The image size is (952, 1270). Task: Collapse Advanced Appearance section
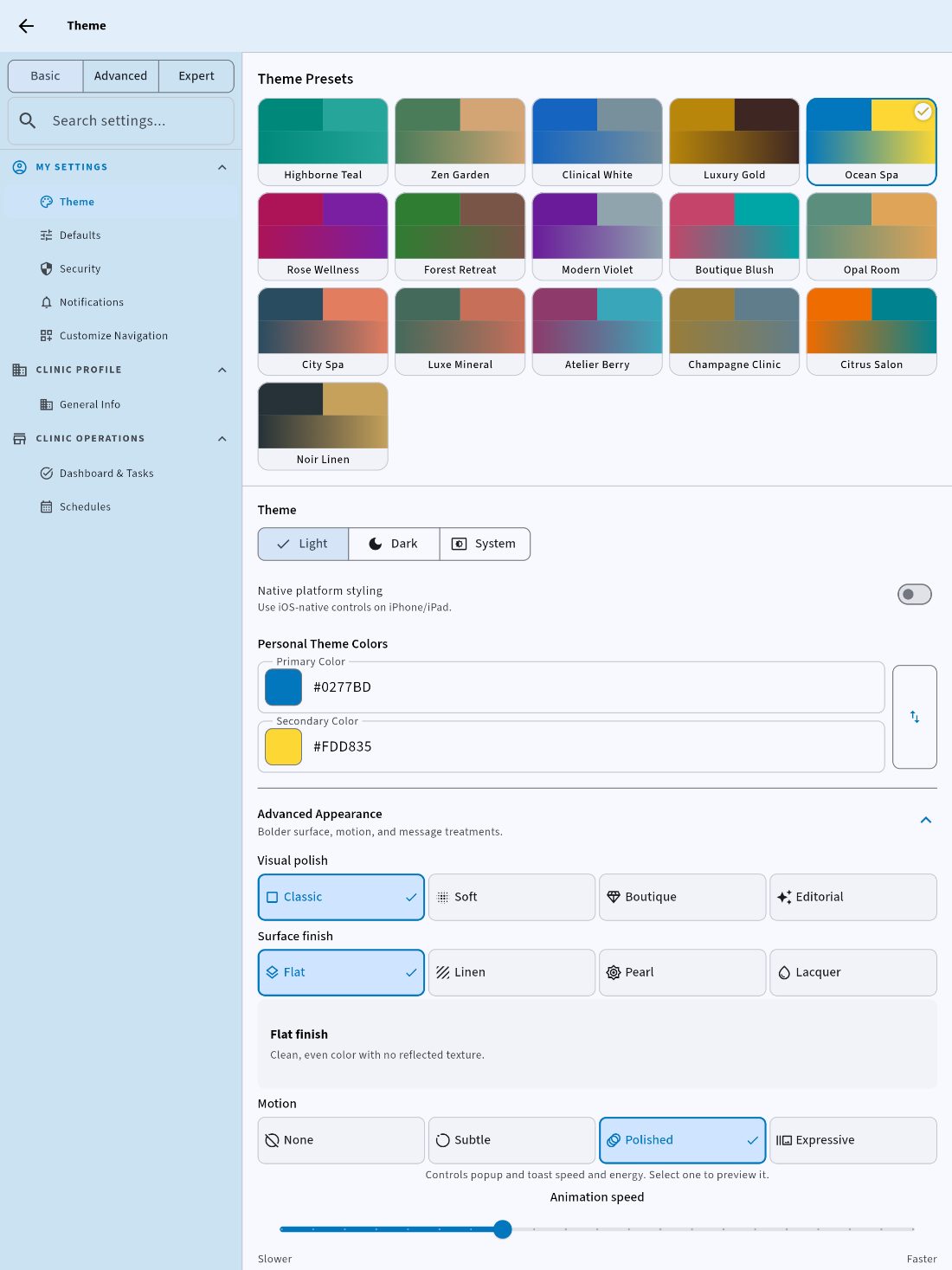tap(926, 820)
